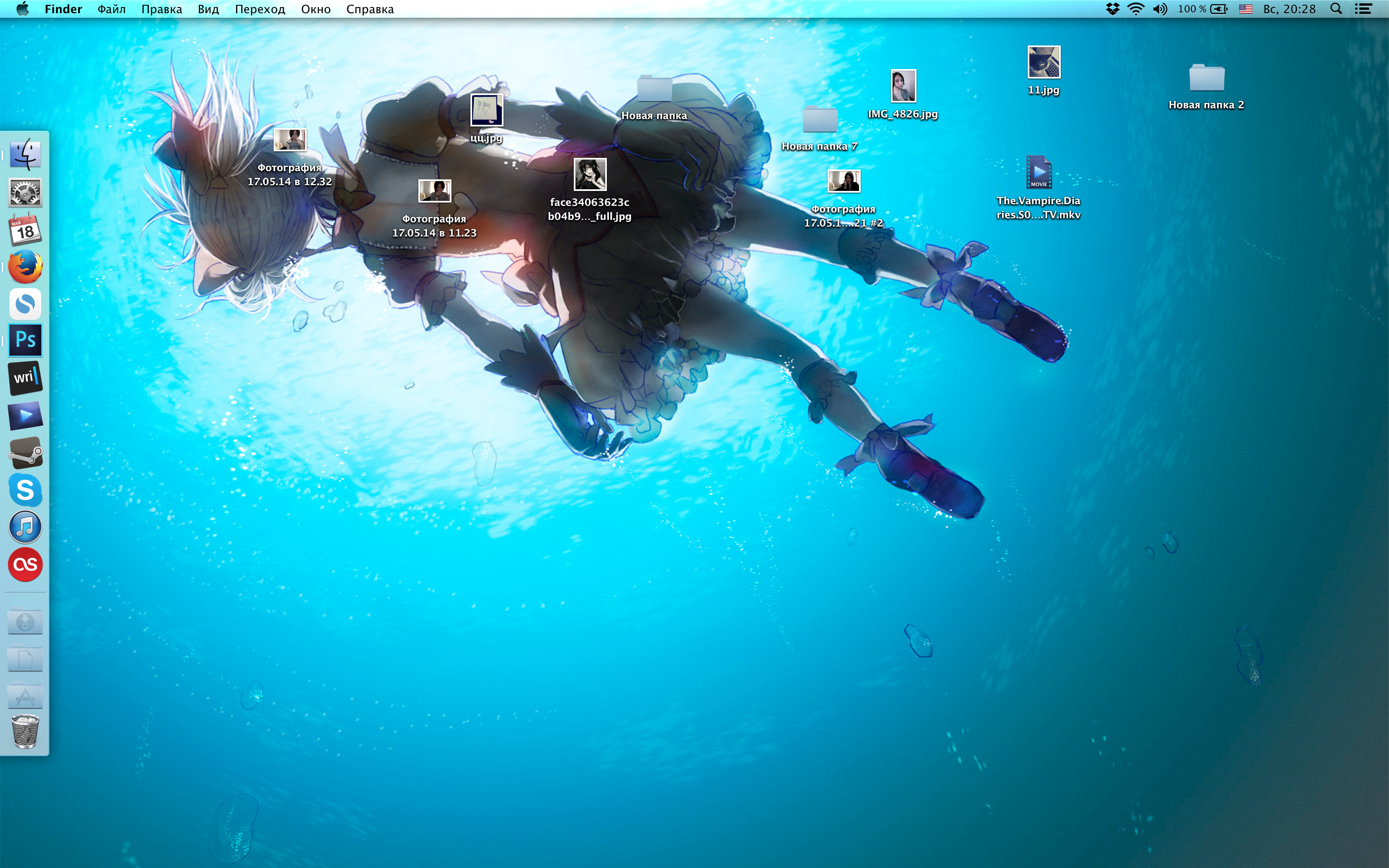Open the Переход menu
Image resolution: width=1389 pixels, height=868 pixels.
pyautogui.click(x=260, y=9)
